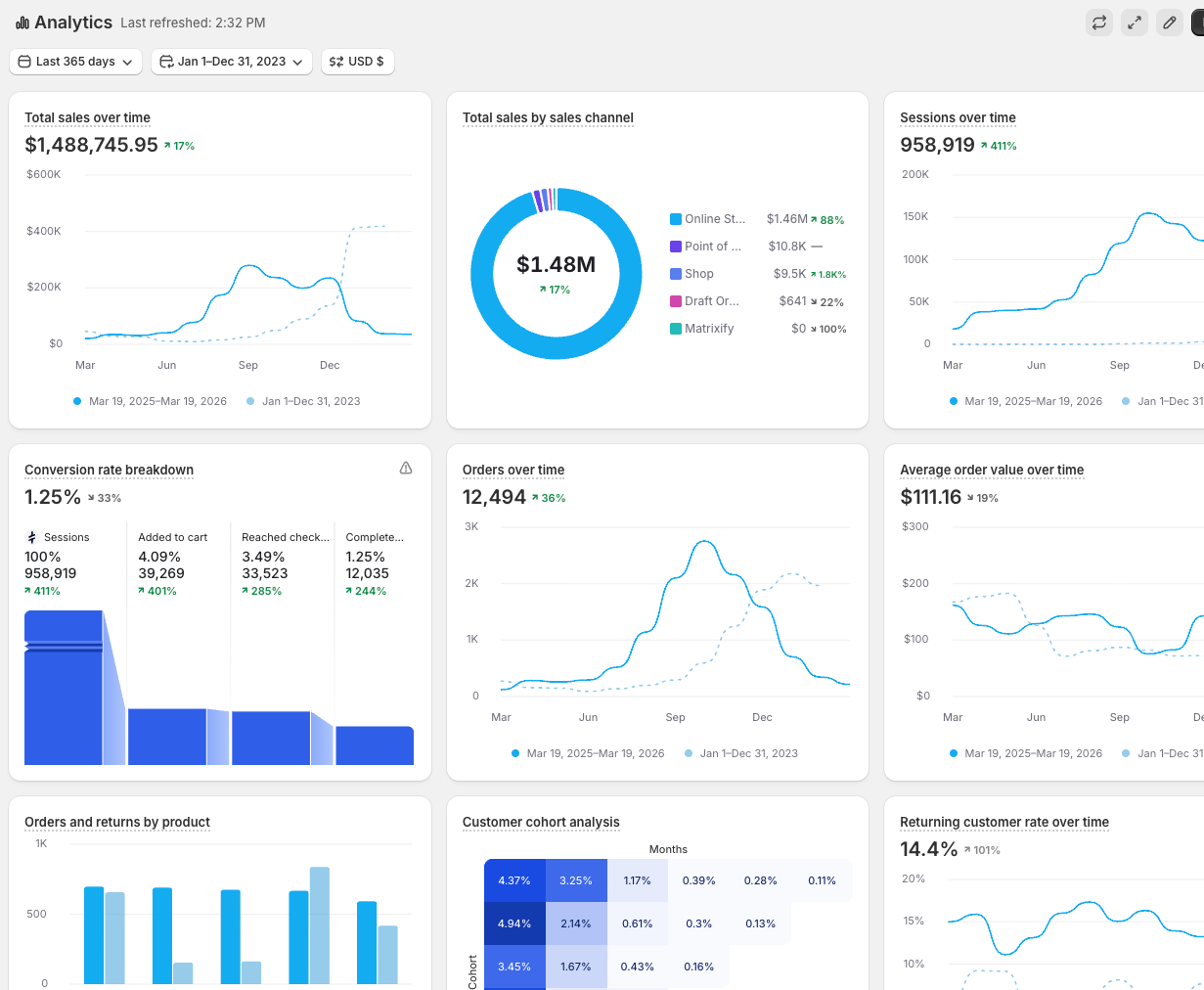Click the pencil edit dashboard icon
Viewport: 1204px width, 990px height.
click(1170, 22)
